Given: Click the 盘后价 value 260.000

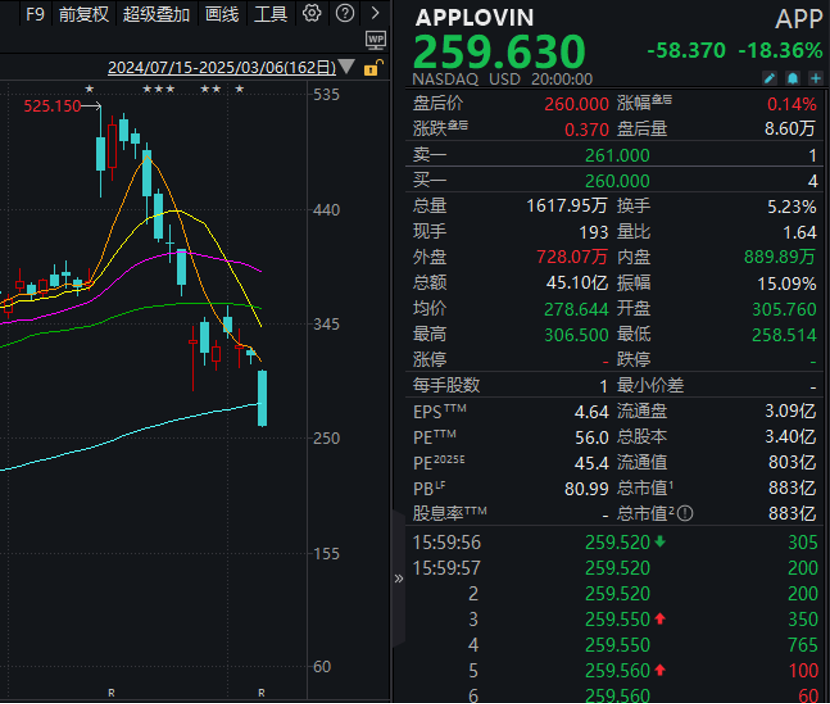Looking at the screenshot, I should pyautogui.click(x=576, y=104).
